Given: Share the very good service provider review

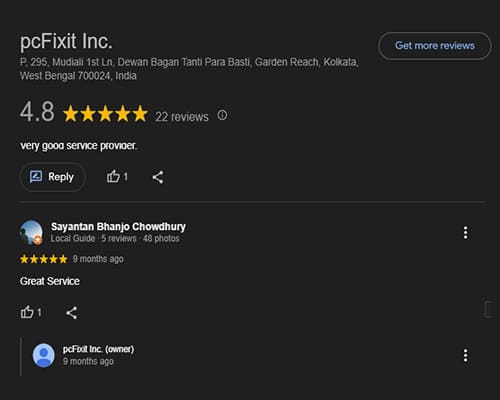Looking at the screenshot, I should (x=158, y=177).
